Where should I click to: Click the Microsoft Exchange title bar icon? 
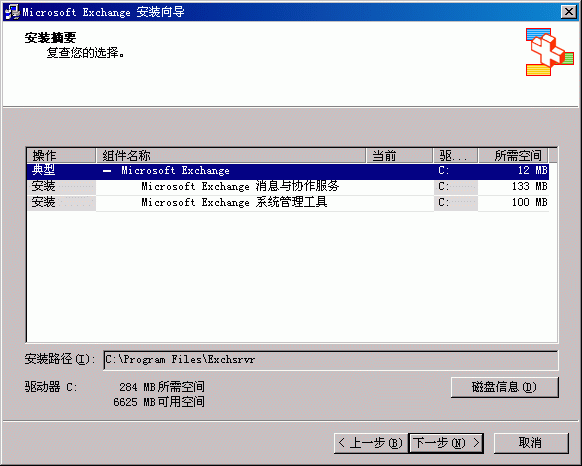coord(12,12)
